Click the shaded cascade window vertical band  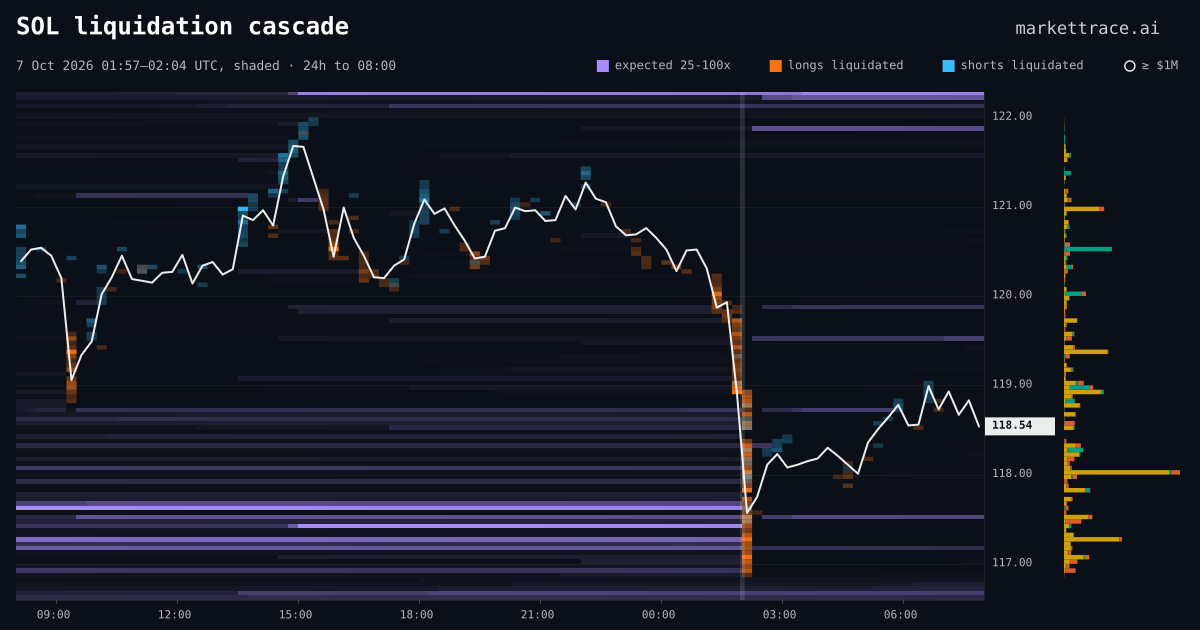click(742, 346)
